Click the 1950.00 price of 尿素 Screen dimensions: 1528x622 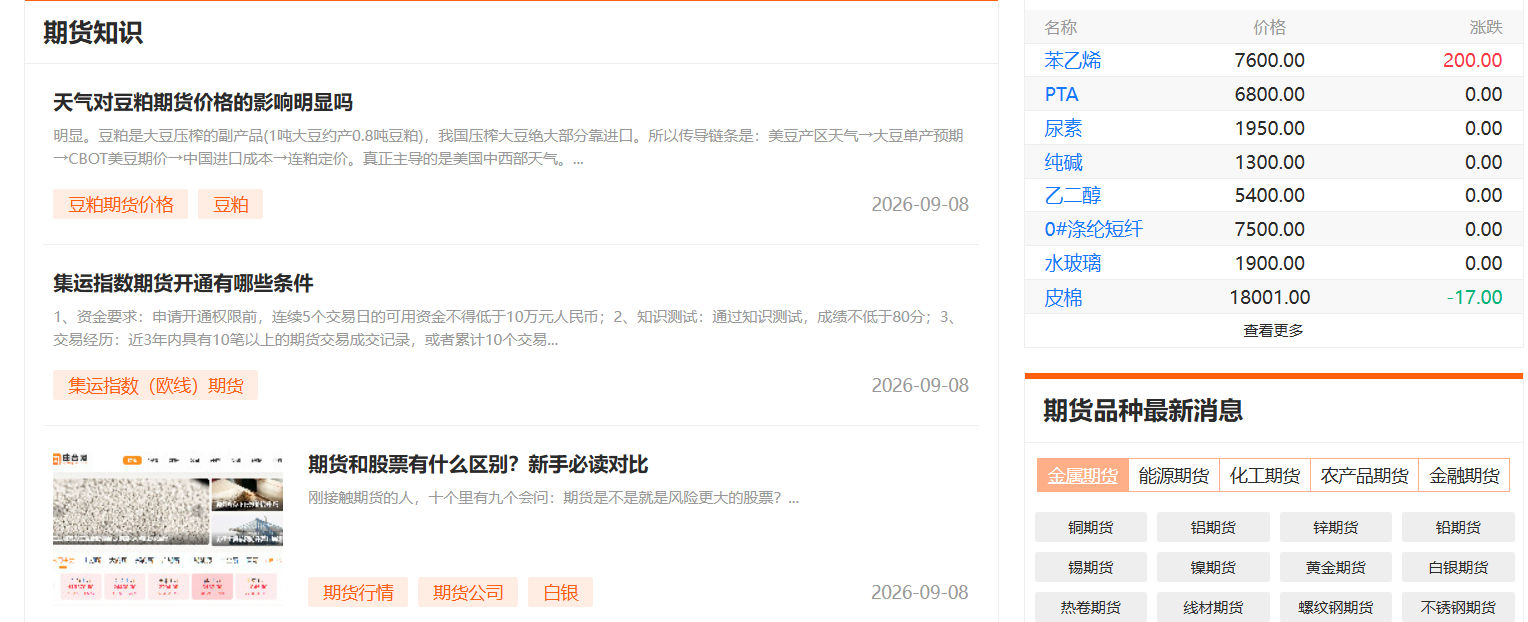(1269, 128)
